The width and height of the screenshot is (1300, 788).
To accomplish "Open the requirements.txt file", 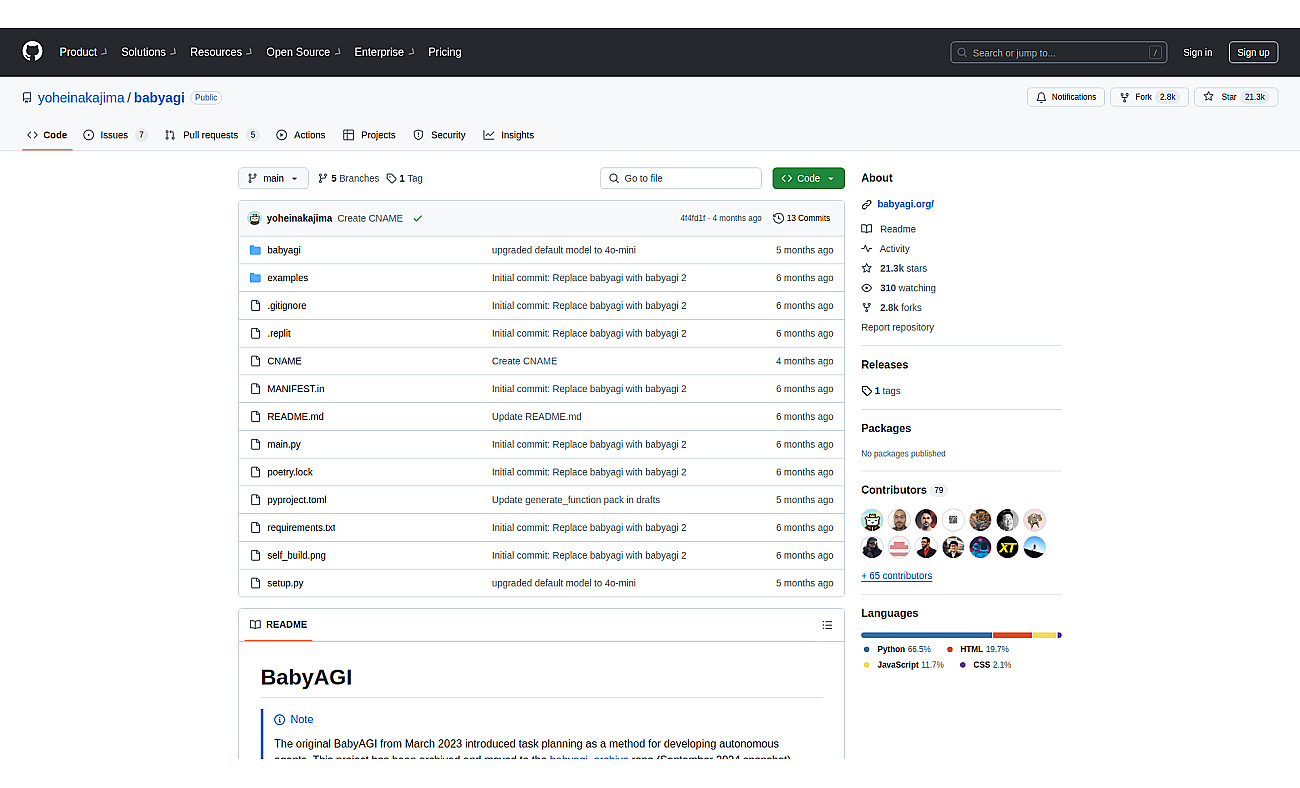I will pos(301,528).
